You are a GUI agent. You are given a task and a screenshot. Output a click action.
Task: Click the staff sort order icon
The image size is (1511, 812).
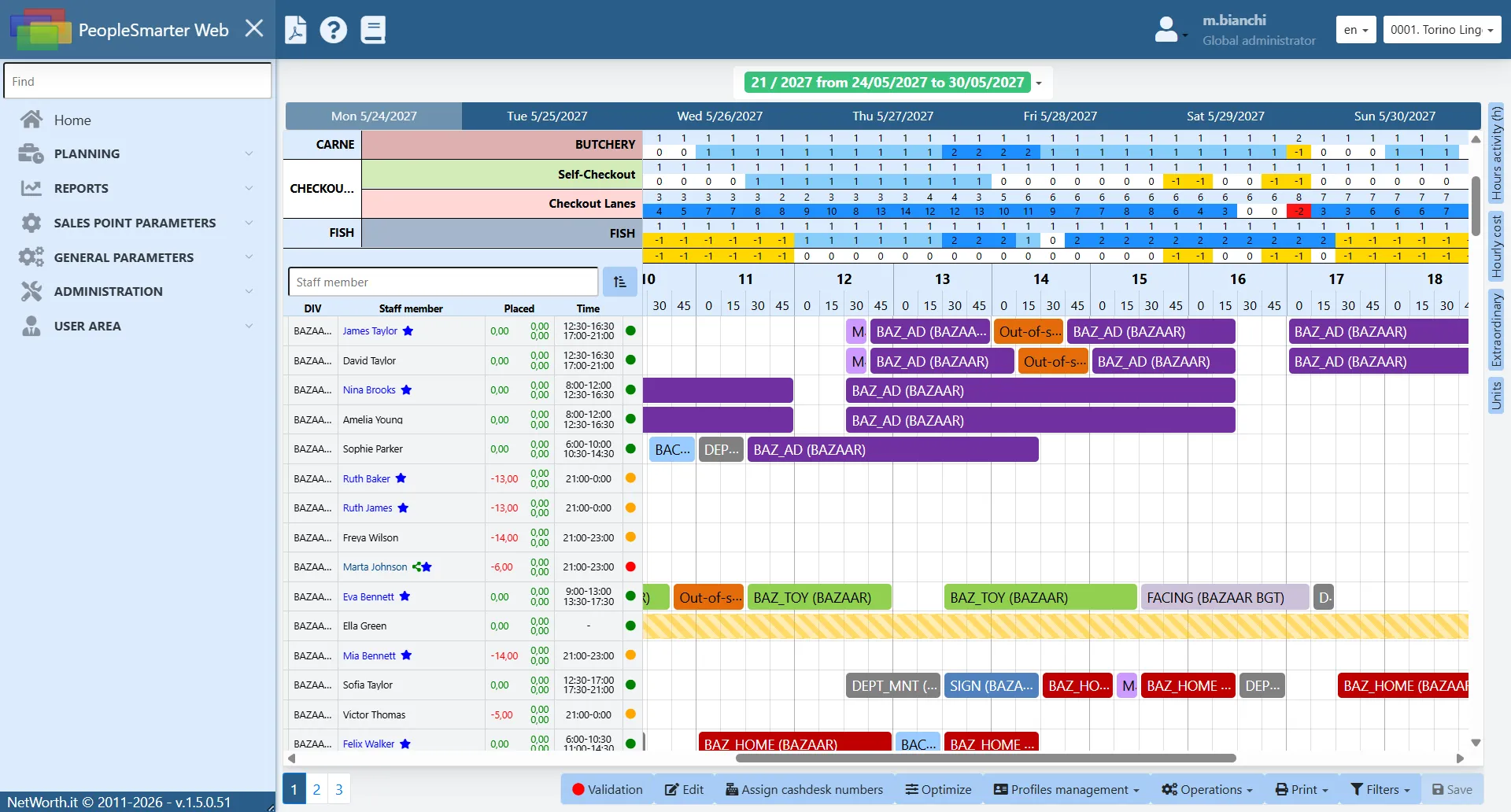(619, 282)
